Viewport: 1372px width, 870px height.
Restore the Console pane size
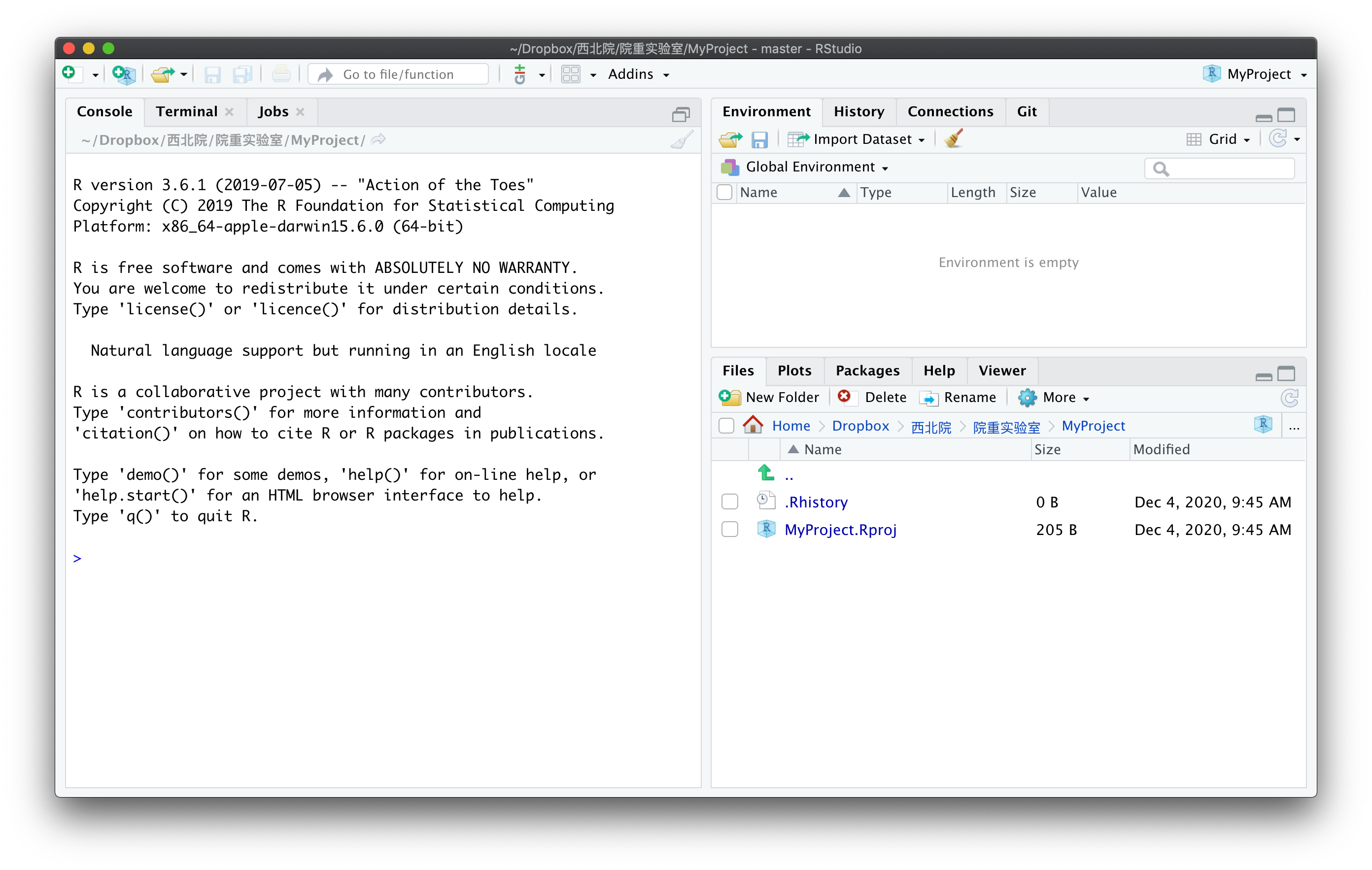[680, 114]
